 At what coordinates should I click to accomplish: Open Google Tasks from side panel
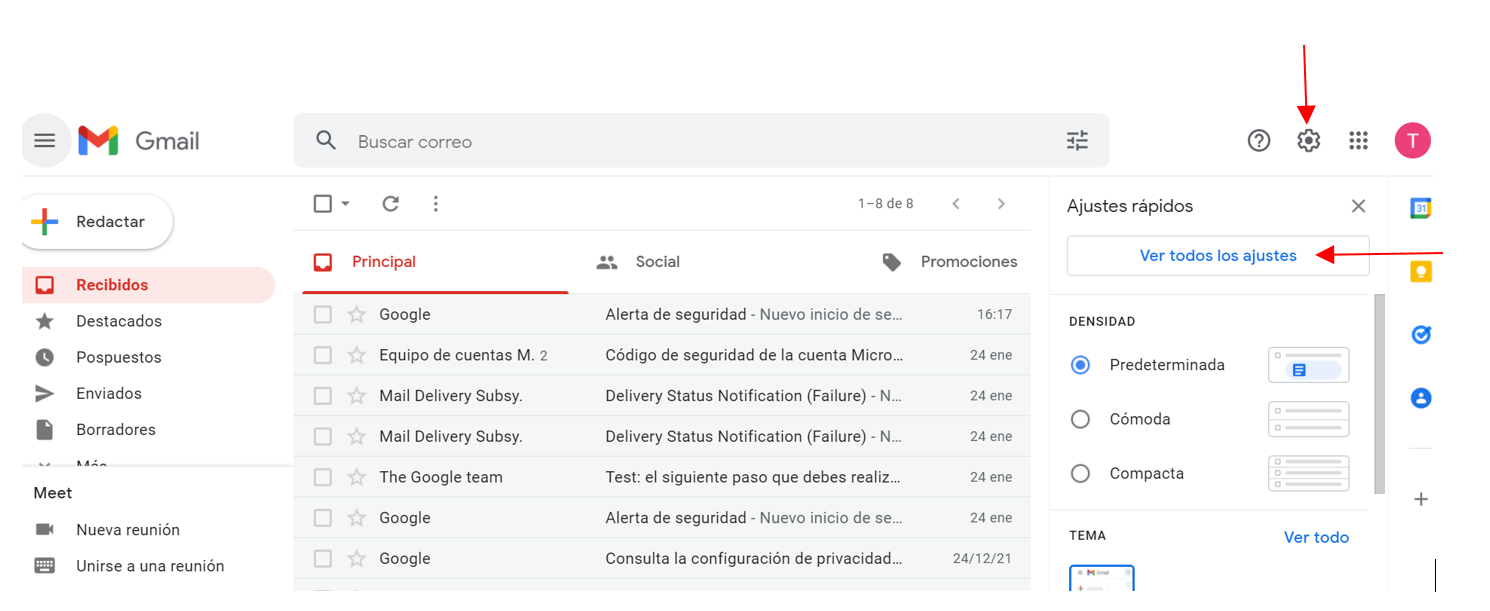point(1421,335)
